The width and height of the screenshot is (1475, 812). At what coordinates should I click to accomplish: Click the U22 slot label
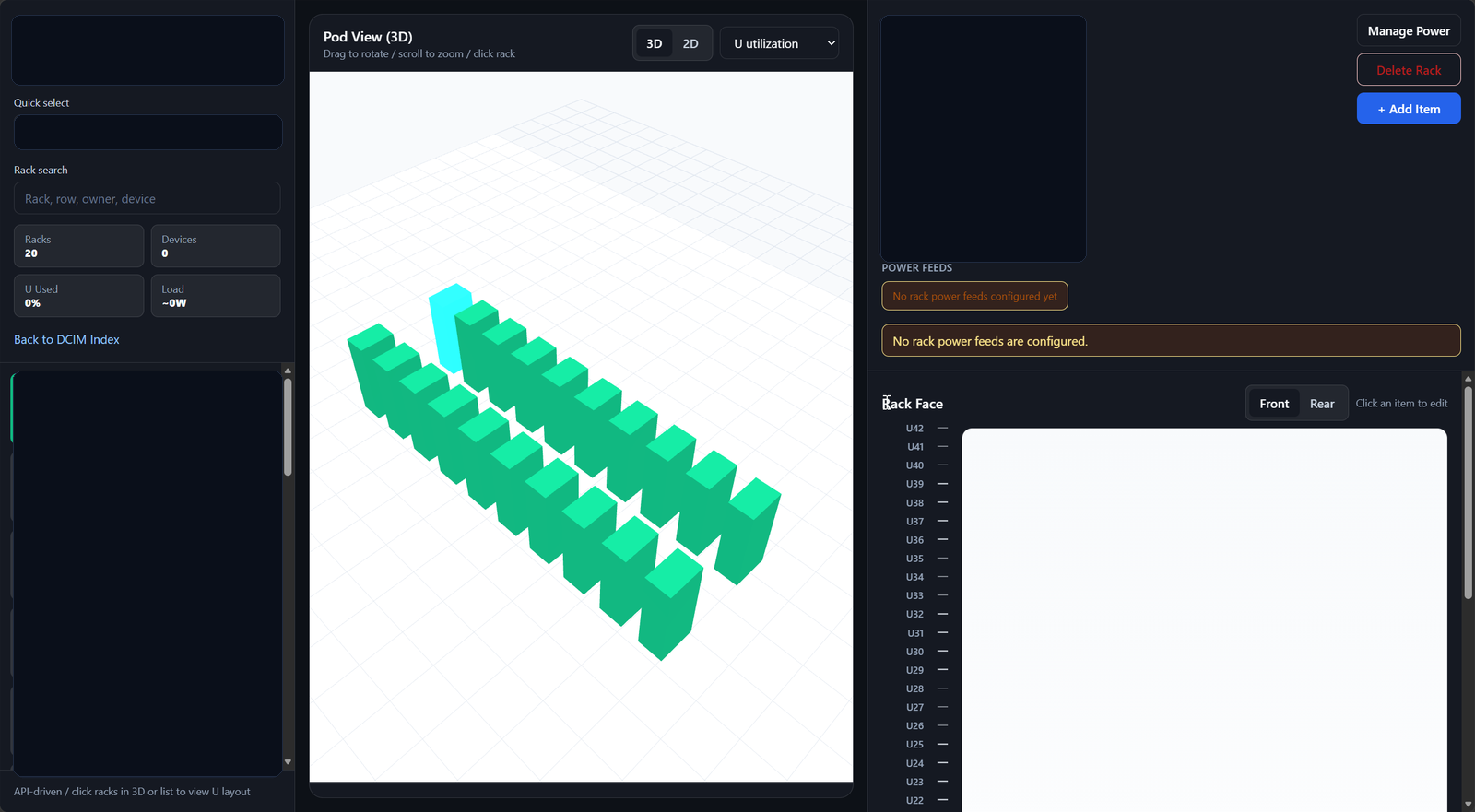point(914,800)
